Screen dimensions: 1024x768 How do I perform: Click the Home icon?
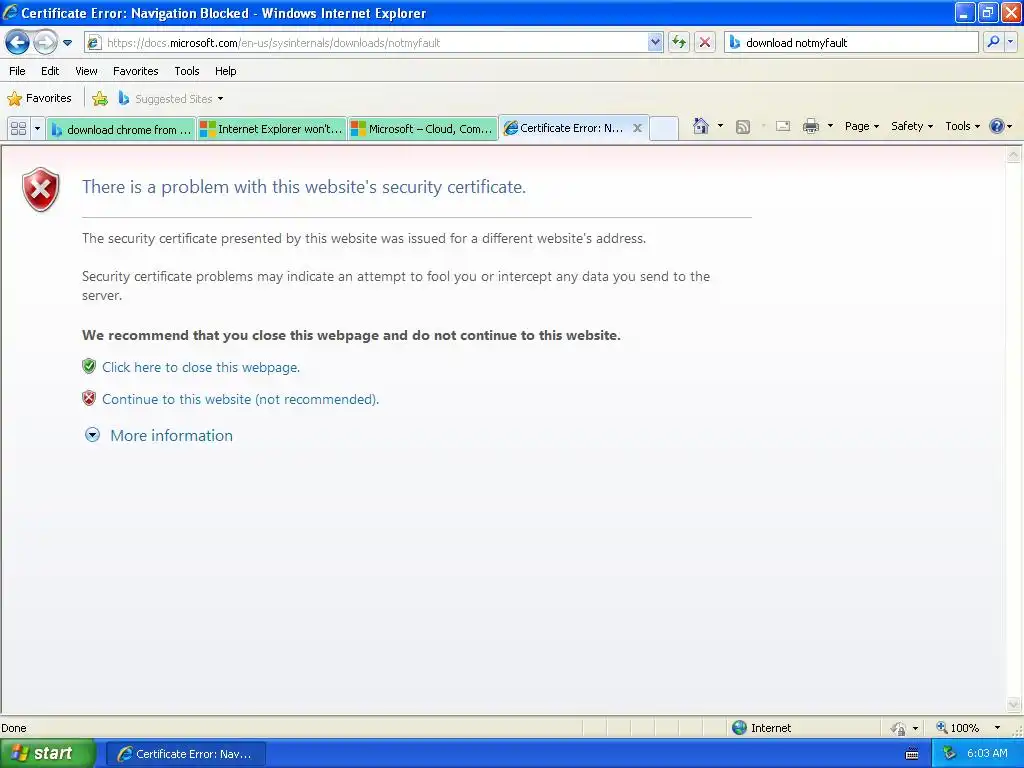pyautogui.click(x=701, y=126)
